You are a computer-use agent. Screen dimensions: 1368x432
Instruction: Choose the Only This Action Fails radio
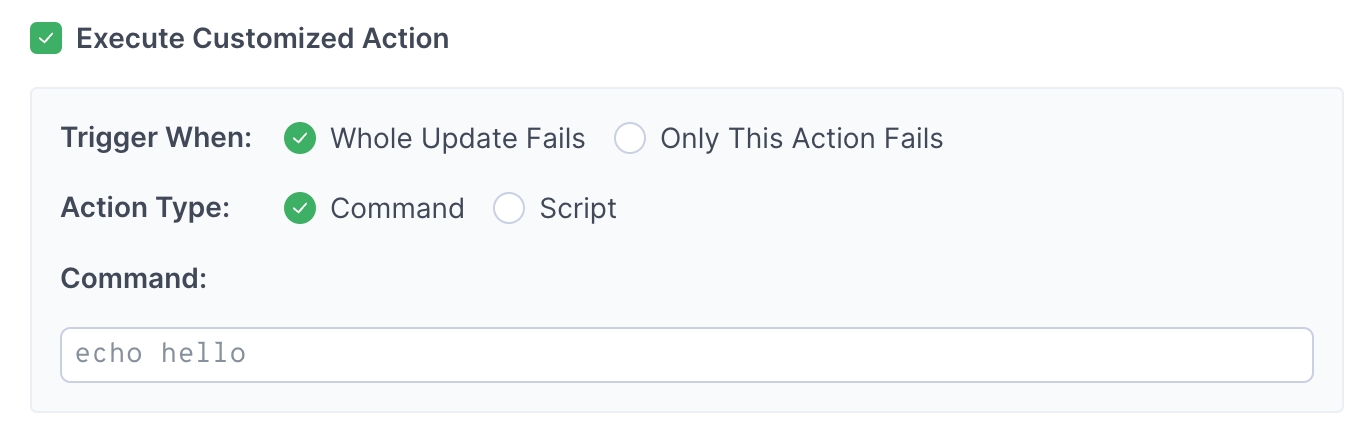click(x=630, y=138)
